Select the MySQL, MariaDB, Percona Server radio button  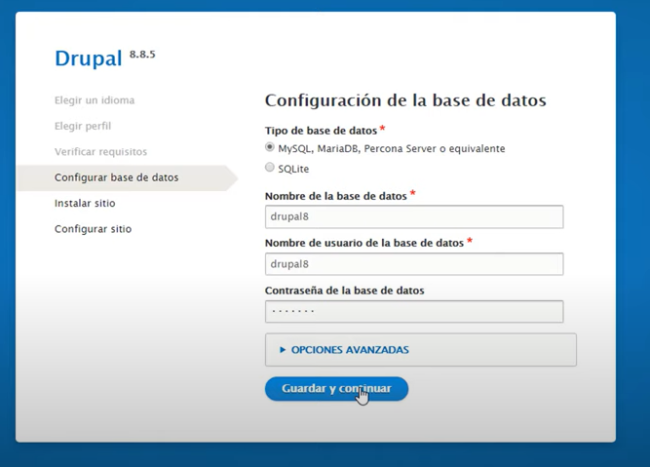(x=269, y=147)
